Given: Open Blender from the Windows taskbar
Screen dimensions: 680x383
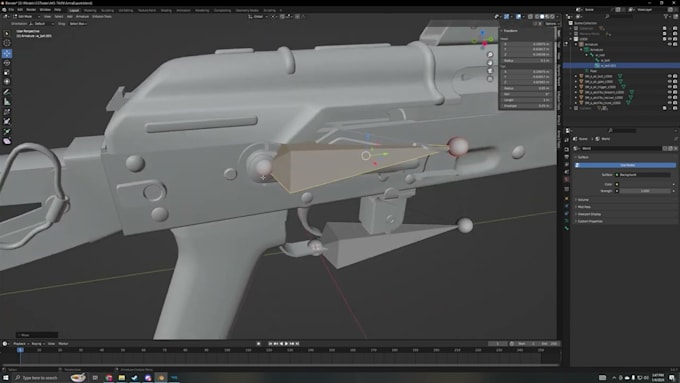Looking at the screenshot, I should (161, 378).
